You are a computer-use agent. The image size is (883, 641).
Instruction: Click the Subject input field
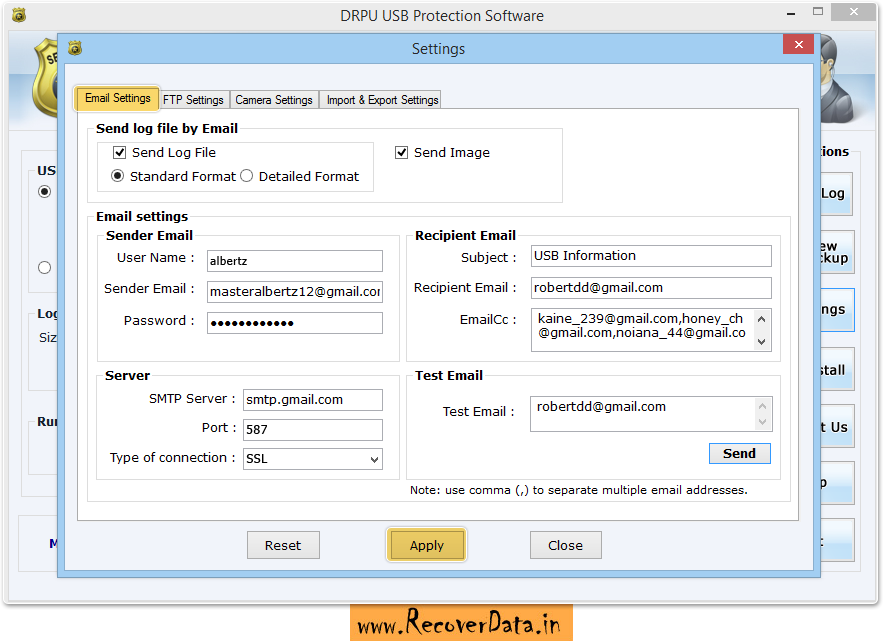651,256
